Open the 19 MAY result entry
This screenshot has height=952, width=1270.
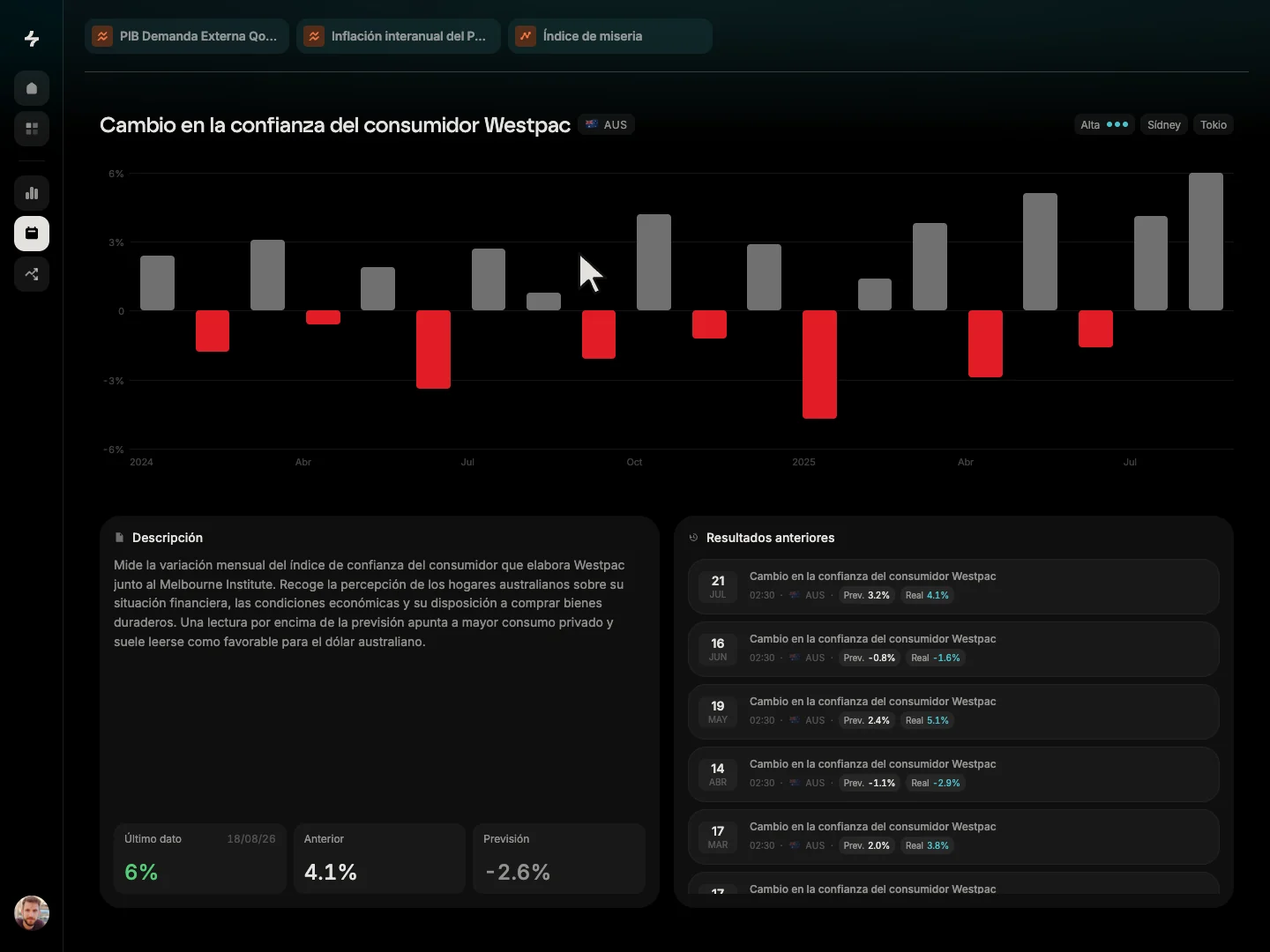953,711
